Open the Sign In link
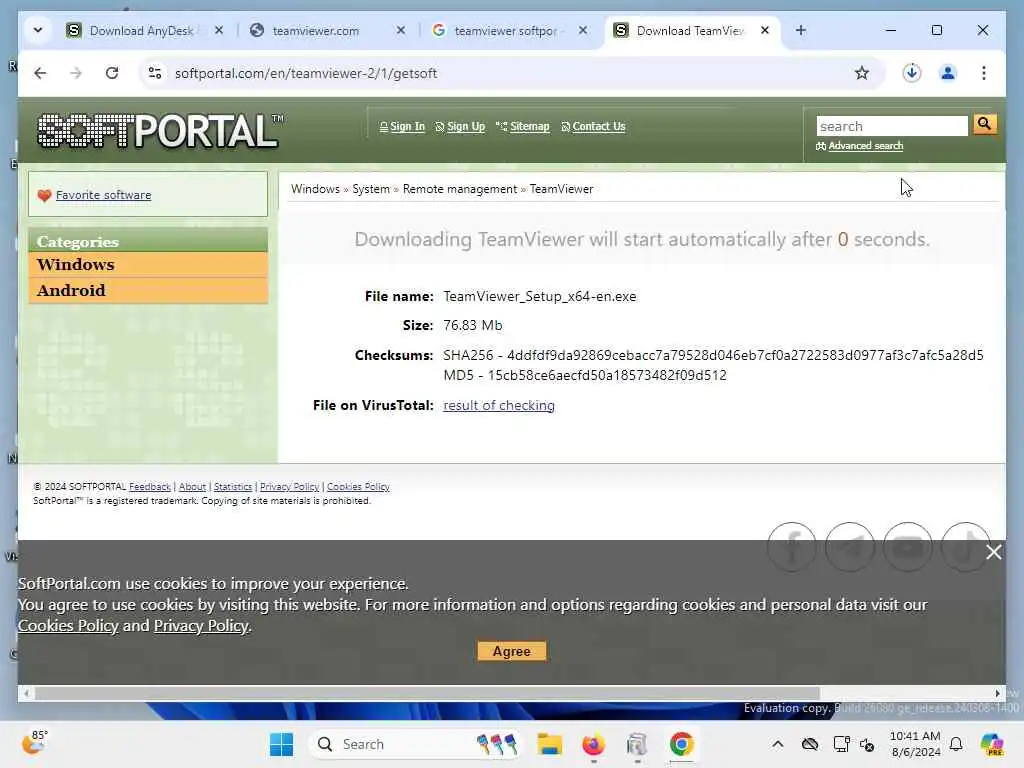Screen dimensions: 1024x768 pos(407,126)
